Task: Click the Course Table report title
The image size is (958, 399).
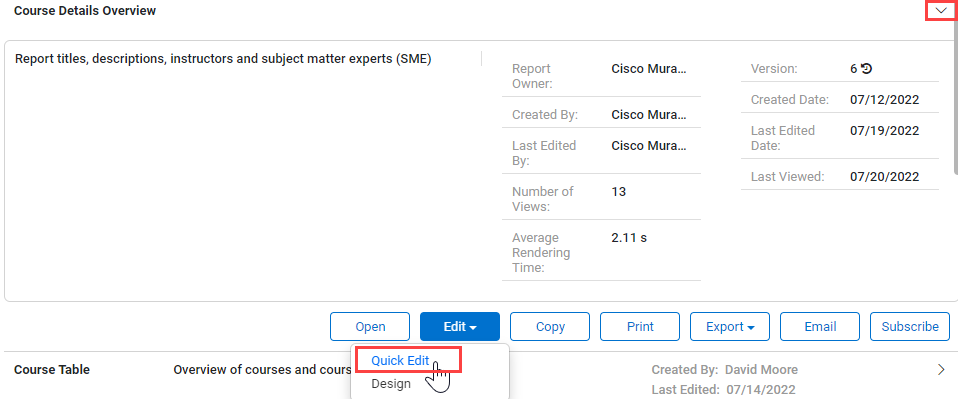Action: point(52,370)
